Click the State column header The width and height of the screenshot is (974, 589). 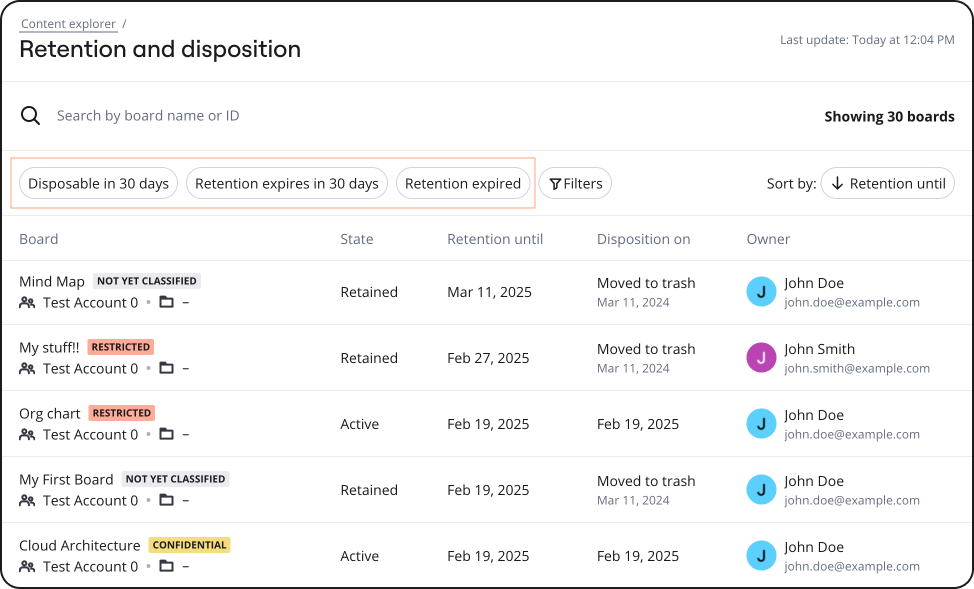click(x=356, y=239)
